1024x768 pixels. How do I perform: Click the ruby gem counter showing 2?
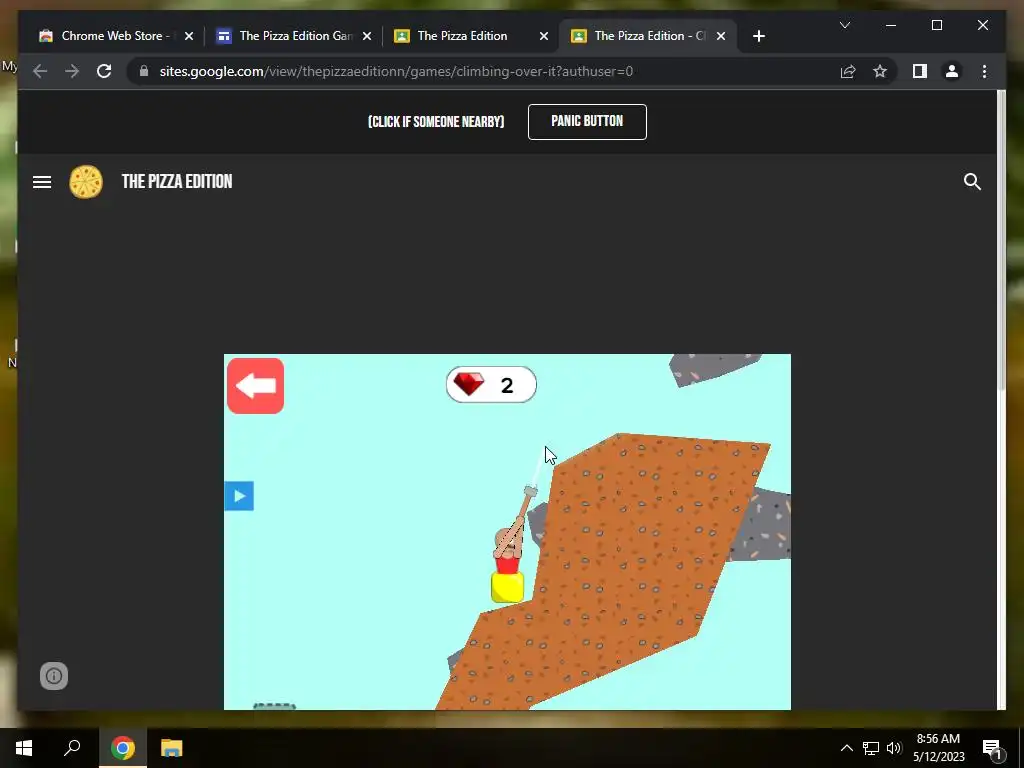(491, 385)
